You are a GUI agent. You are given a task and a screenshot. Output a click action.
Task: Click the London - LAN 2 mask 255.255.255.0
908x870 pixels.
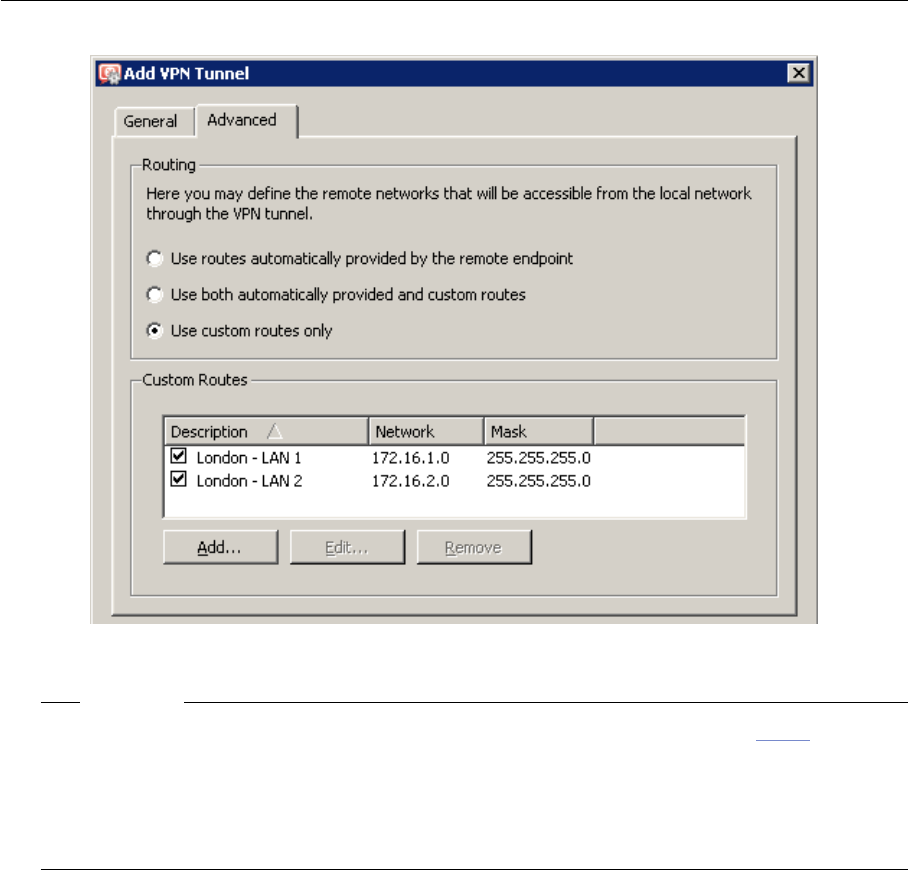539,481
